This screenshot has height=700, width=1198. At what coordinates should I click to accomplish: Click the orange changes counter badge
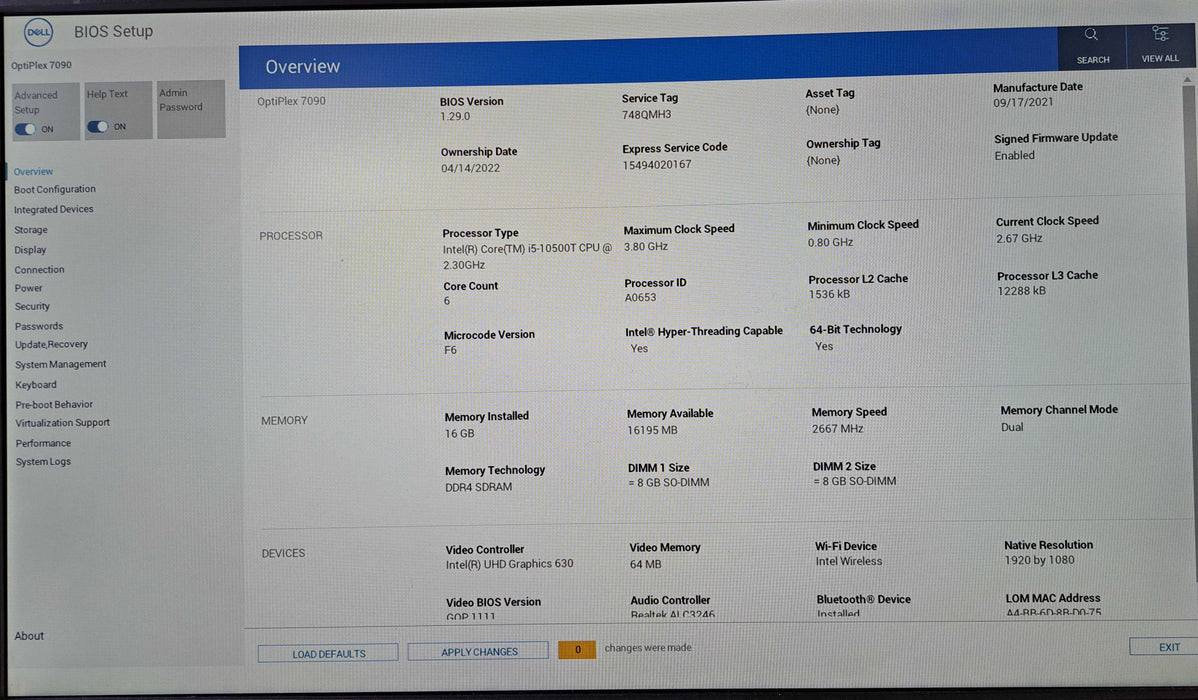[x=577, y=650]
